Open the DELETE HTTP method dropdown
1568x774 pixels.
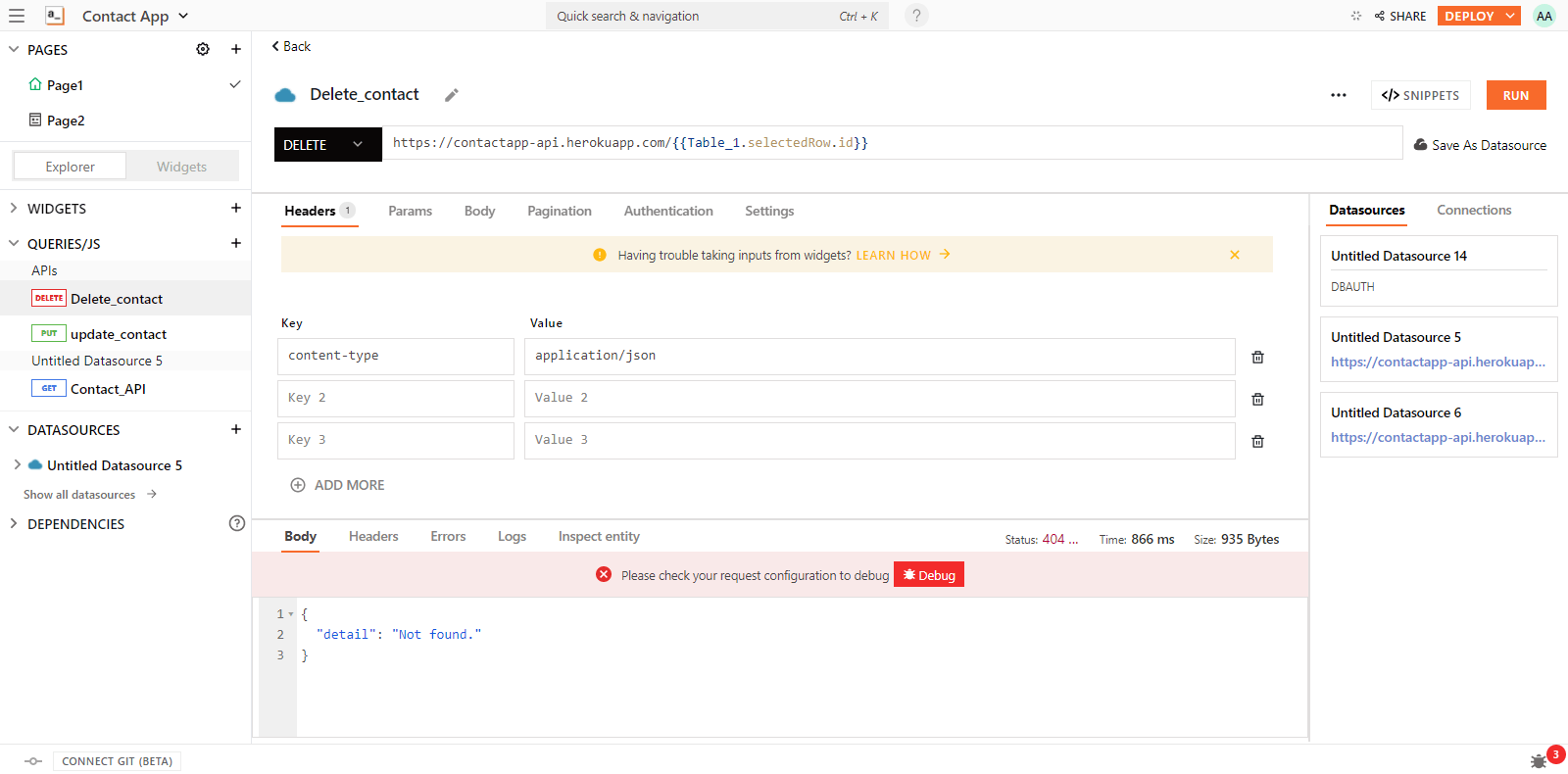coord(327,144)
